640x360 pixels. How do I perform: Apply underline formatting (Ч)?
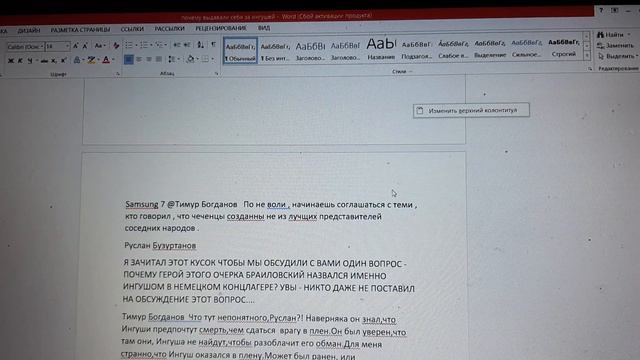30,60
